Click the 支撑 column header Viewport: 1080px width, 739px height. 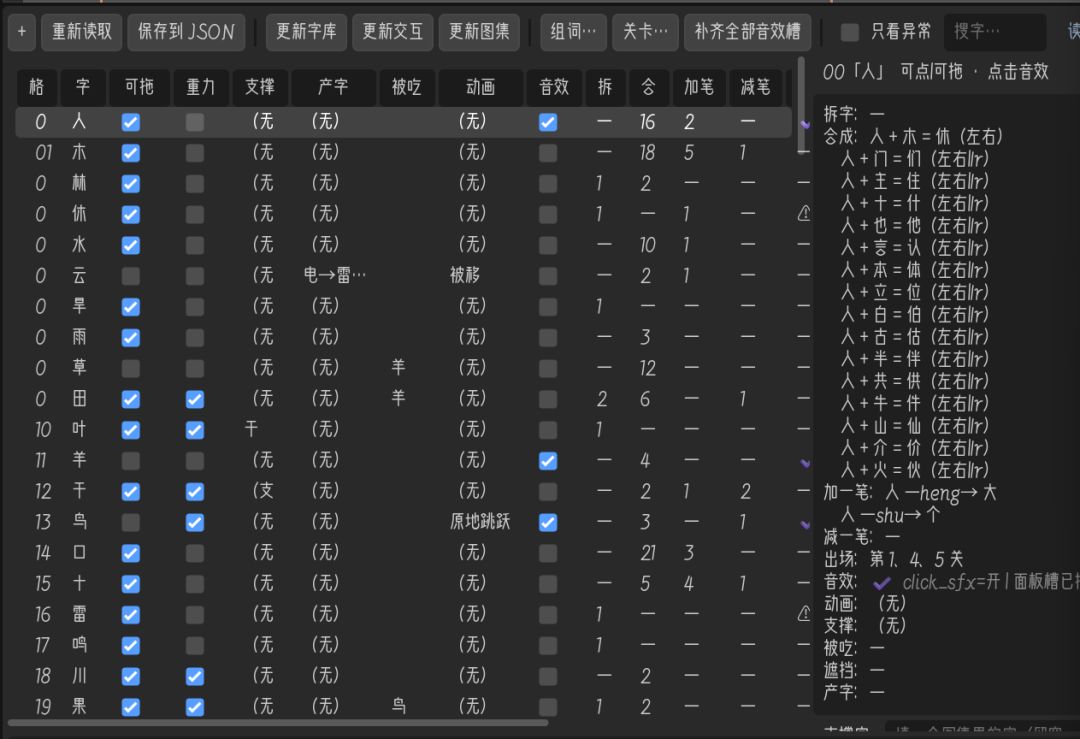[x=260, y=87]
